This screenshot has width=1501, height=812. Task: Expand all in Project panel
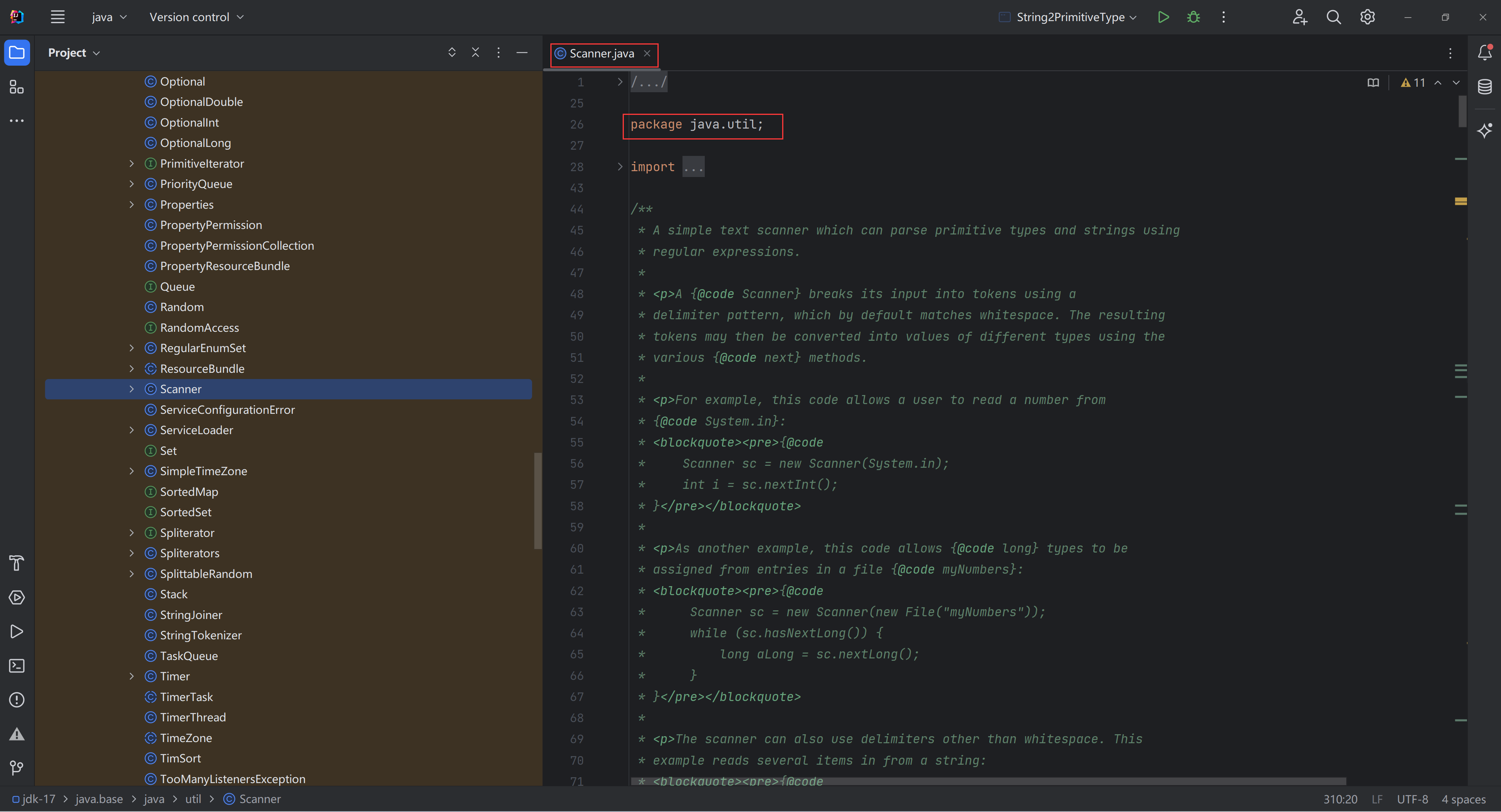pos(451,52)
